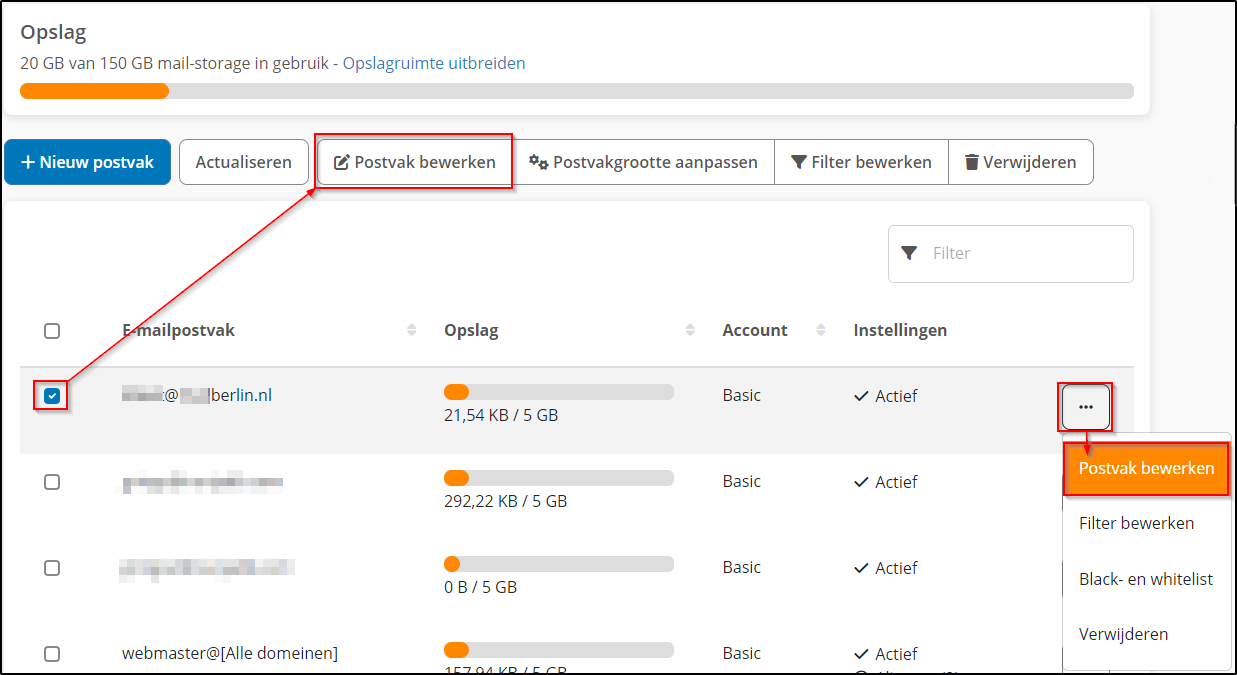Image resolution: width=1237 pixels, height=675 pixels.
Task: Select the pencil edit icon on Postvak bewerken
Action: [341, 162]
